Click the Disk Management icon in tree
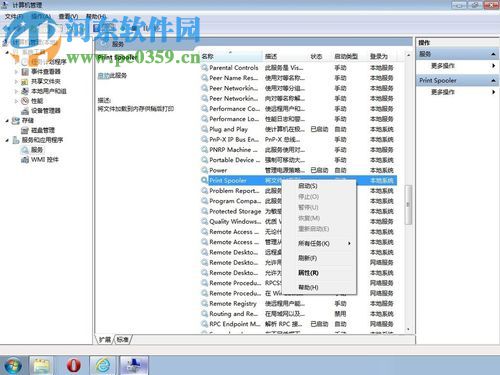This screenshot has width=500, height=375. pyautogui.click(x=25, y=130)
